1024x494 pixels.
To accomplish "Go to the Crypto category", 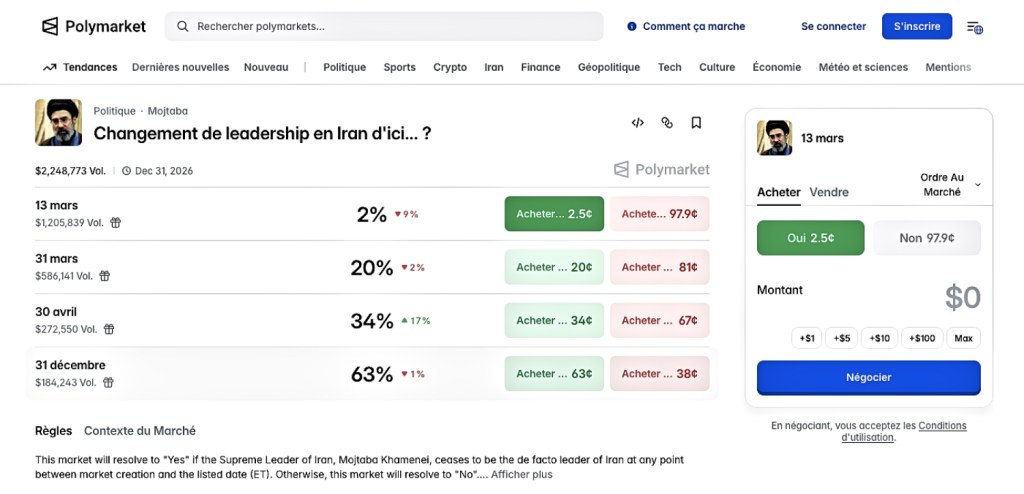I will [450, 67].
